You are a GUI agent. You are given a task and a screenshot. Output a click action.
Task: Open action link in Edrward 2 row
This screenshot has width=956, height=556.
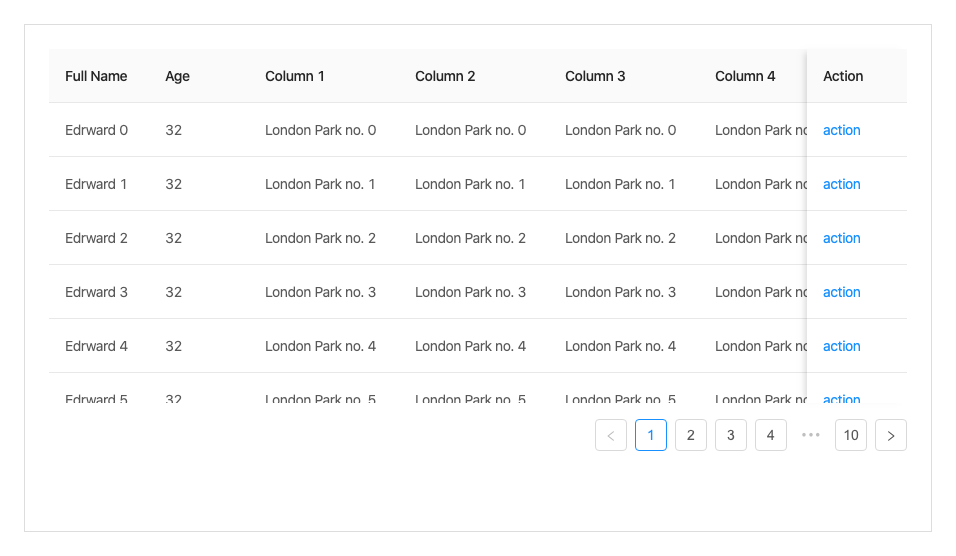(x=841, y=238)
